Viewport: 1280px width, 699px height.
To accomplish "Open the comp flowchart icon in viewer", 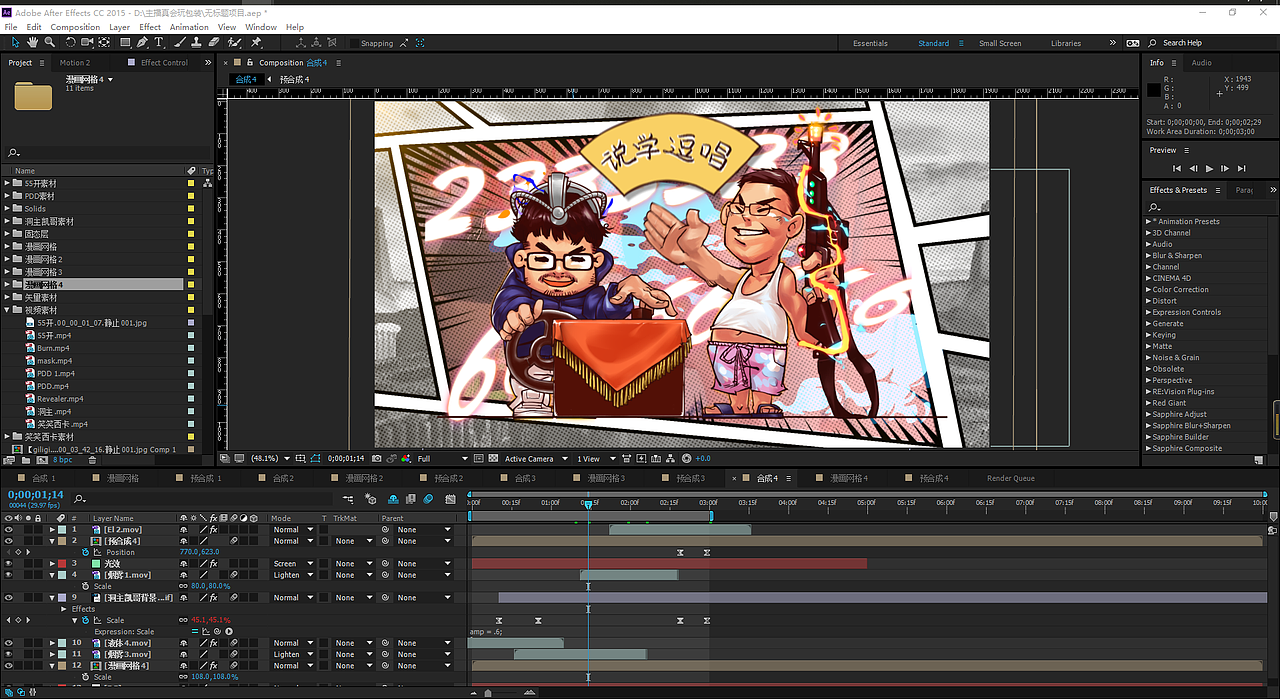I will coord(671,459).
